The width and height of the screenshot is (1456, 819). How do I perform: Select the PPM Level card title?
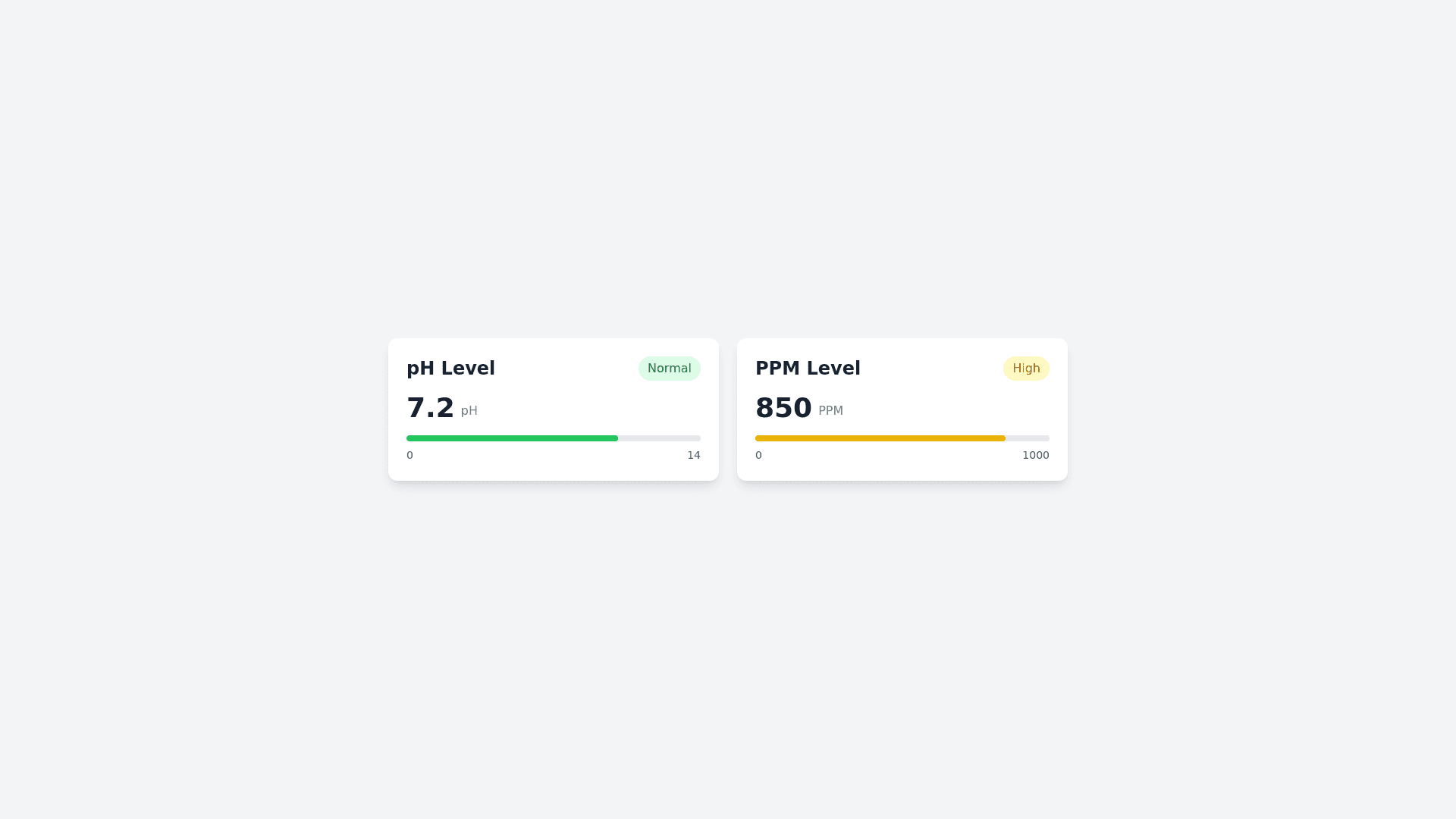pyautogui.click(x=808, y=369)
